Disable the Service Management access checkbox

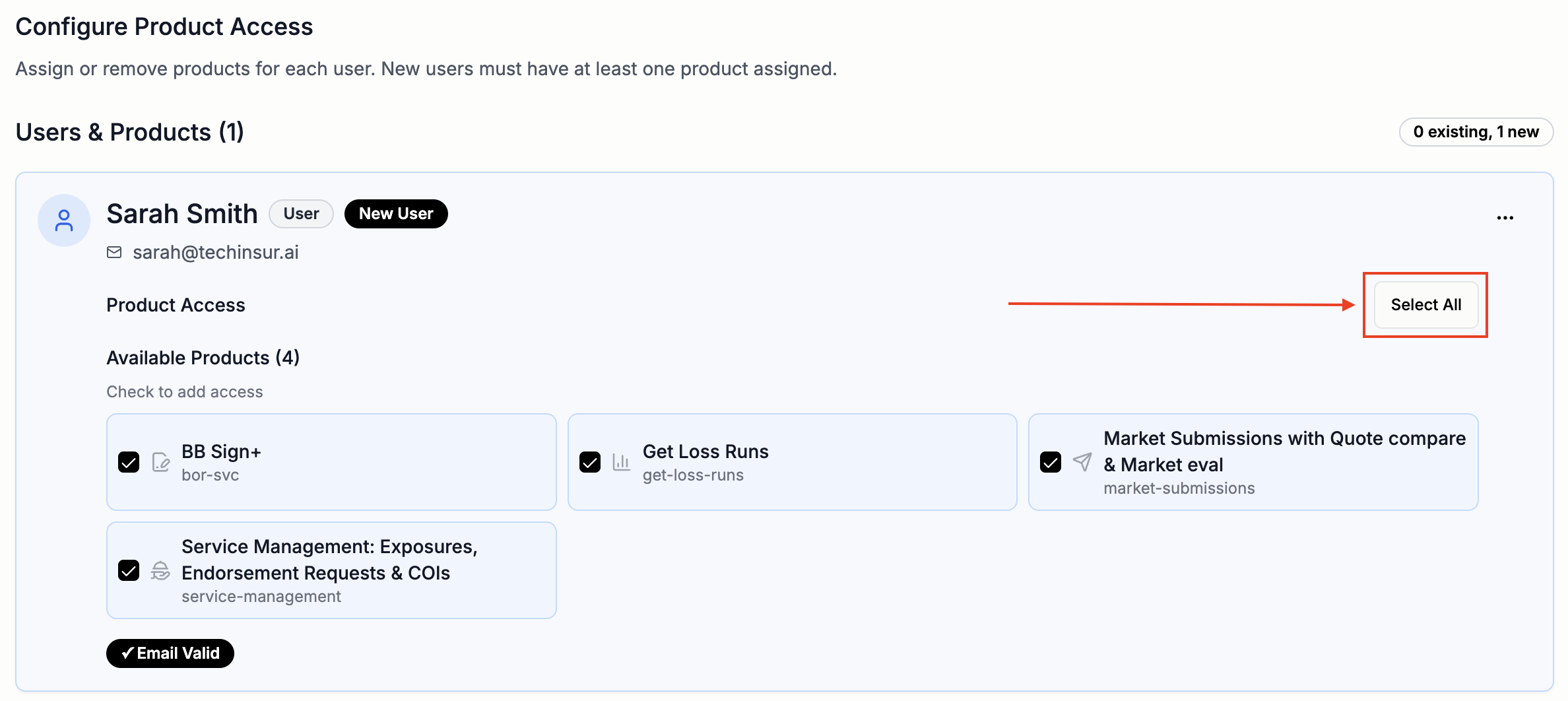(129, 570)
